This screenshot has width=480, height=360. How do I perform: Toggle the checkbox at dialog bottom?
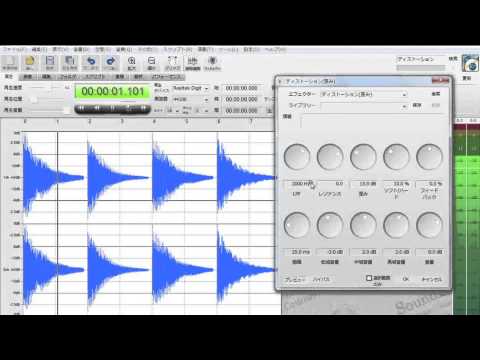(369, 278)
